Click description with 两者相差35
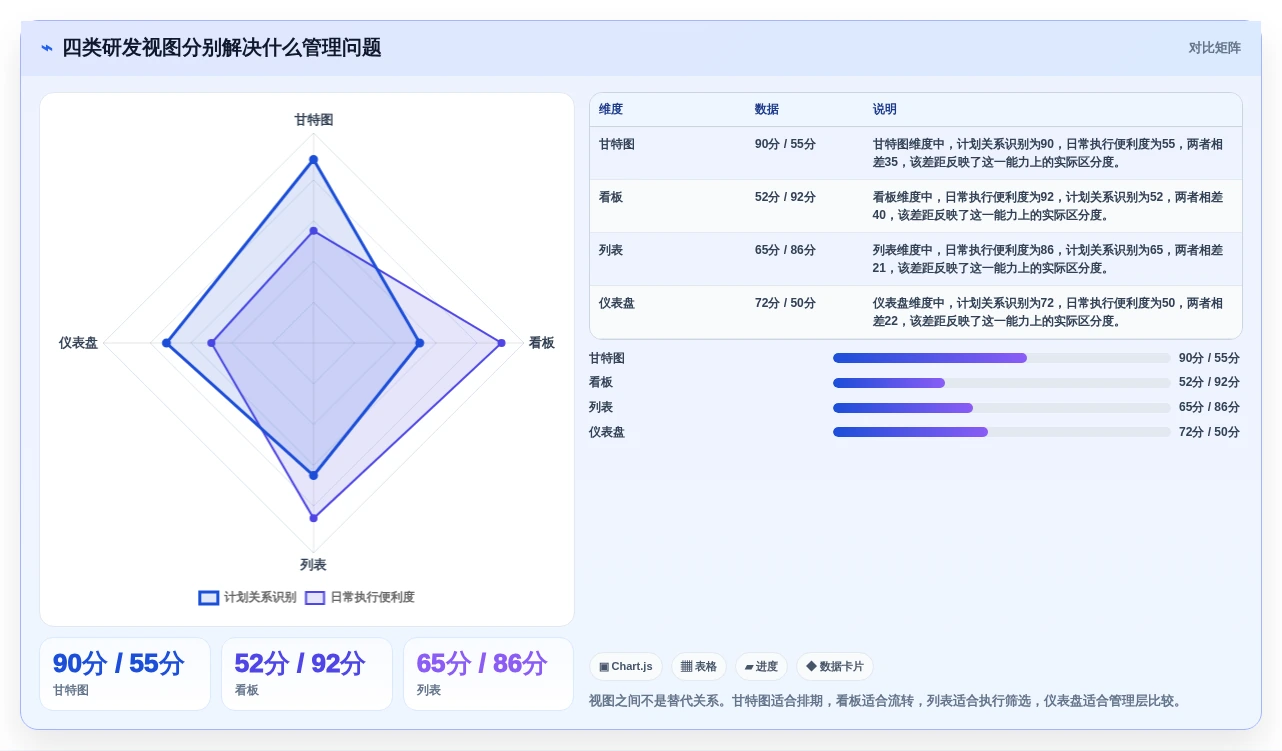Viewport: 1282px width, 751px height. (1050, 153)
